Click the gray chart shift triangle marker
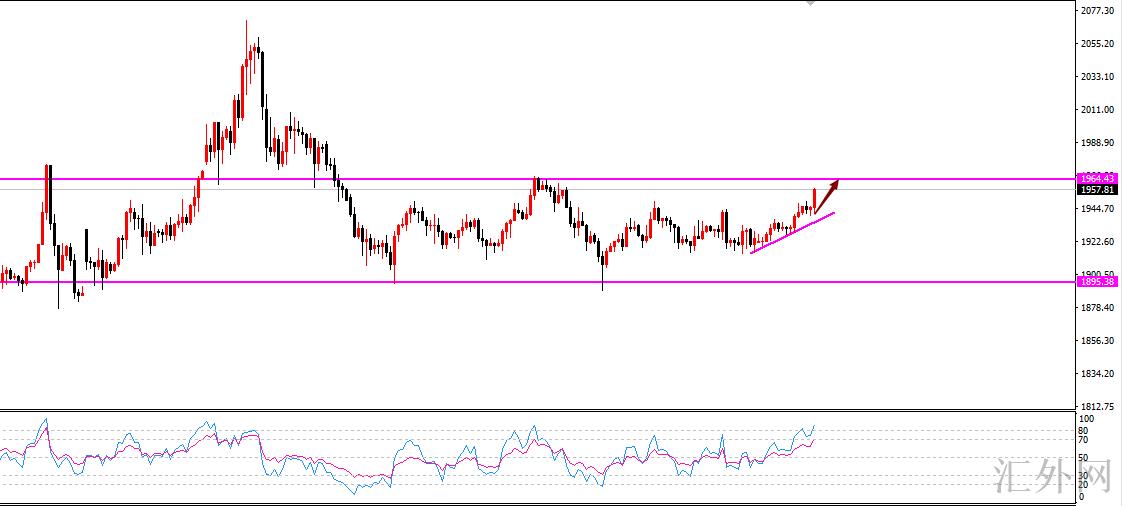Image resolution: width=1122 pixels, height=506 pixels. (810, 4)
